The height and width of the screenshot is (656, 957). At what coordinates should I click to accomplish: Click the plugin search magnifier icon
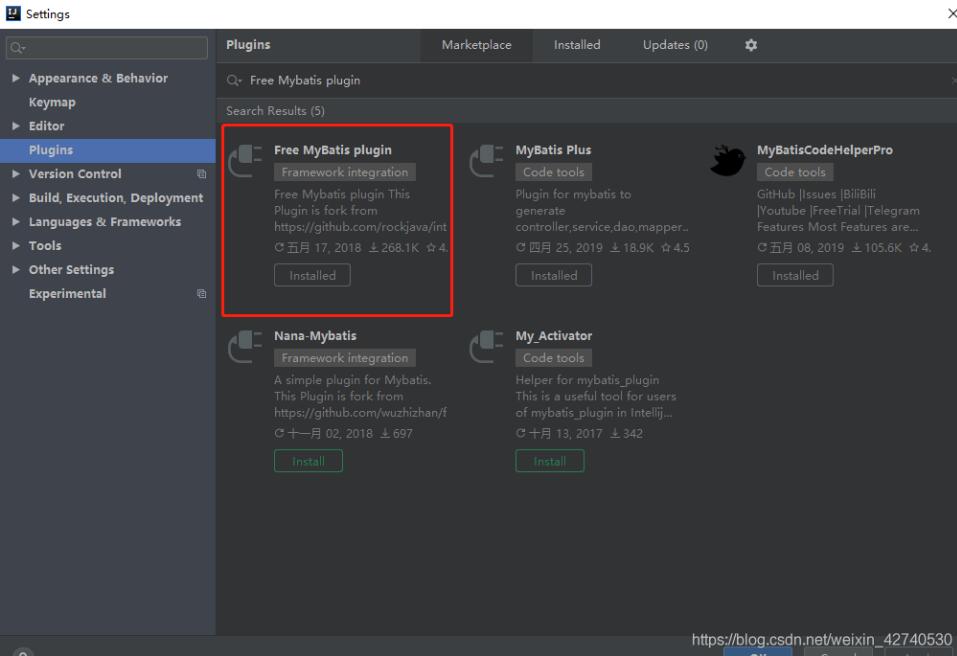[234, 81]
